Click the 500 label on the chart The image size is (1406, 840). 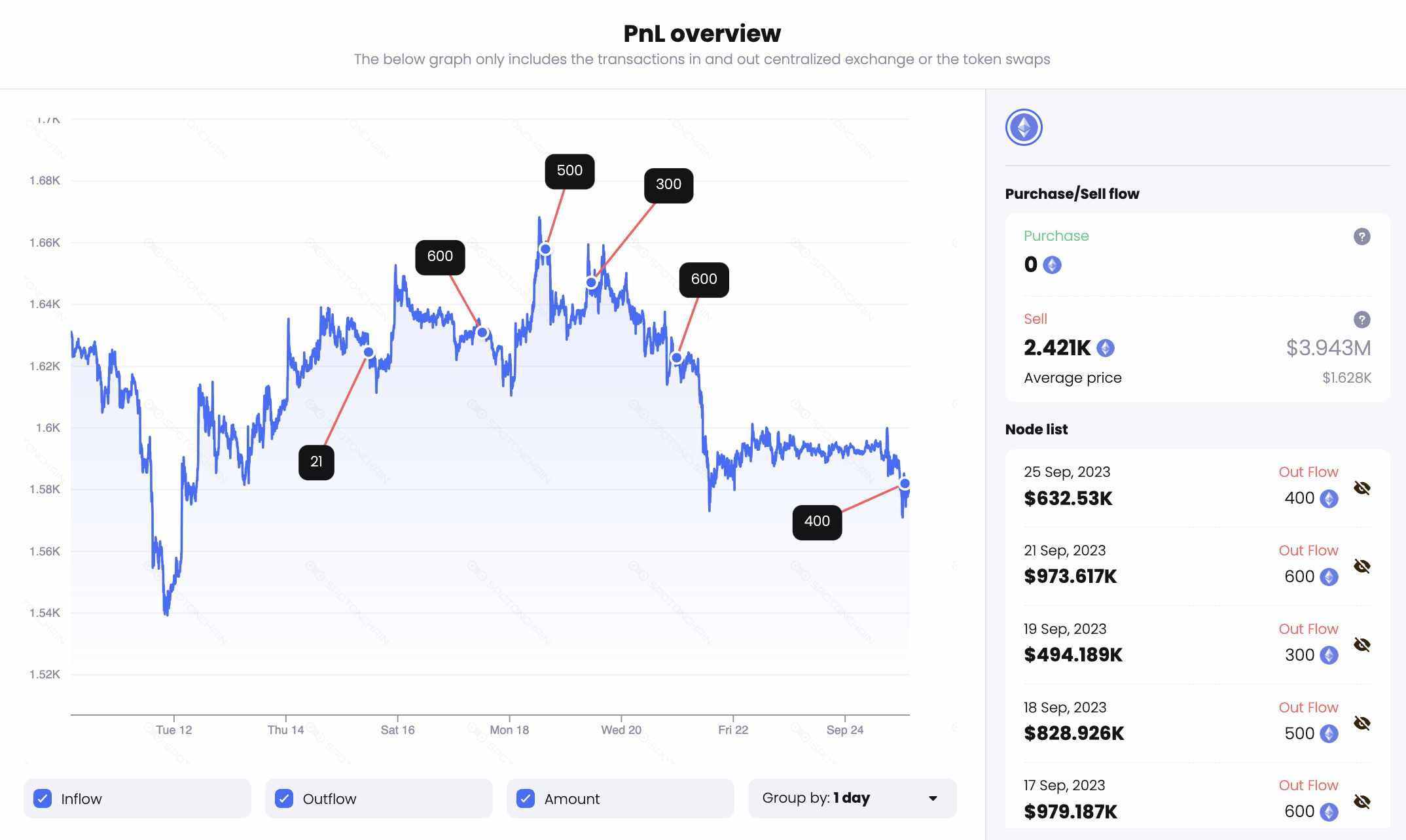569,171
